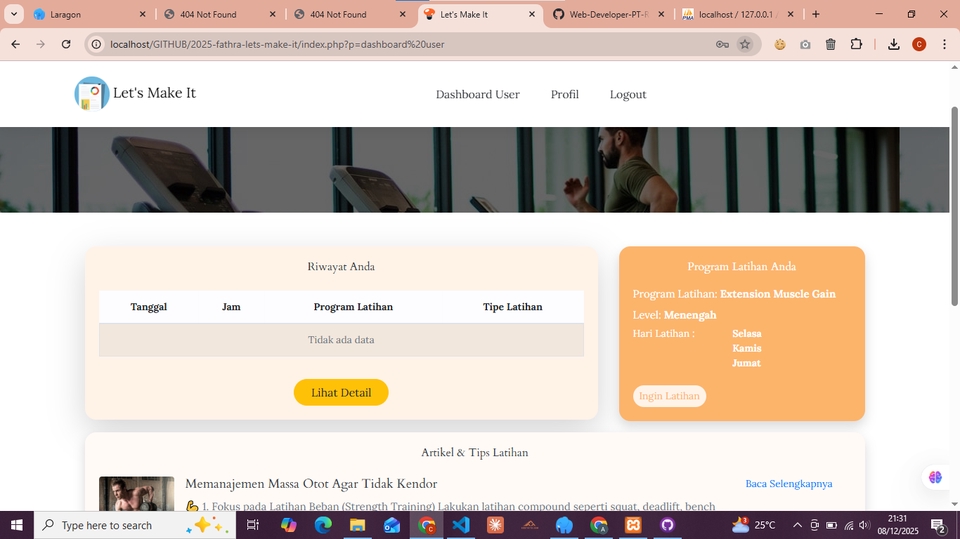Expand the system tray hidden icons chevron

coord(797,525)
